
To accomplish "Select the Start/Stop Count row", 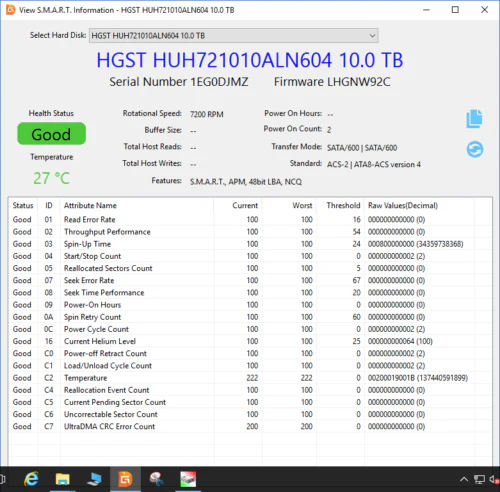I will tap(250, 256).
